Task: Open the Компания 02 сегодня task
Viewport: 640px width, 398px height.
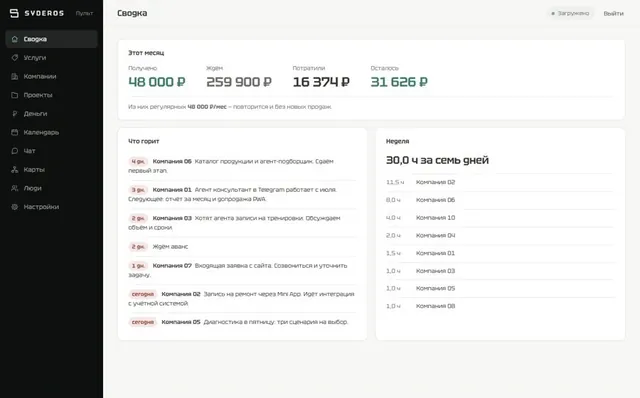Action: tap(242, 298)
